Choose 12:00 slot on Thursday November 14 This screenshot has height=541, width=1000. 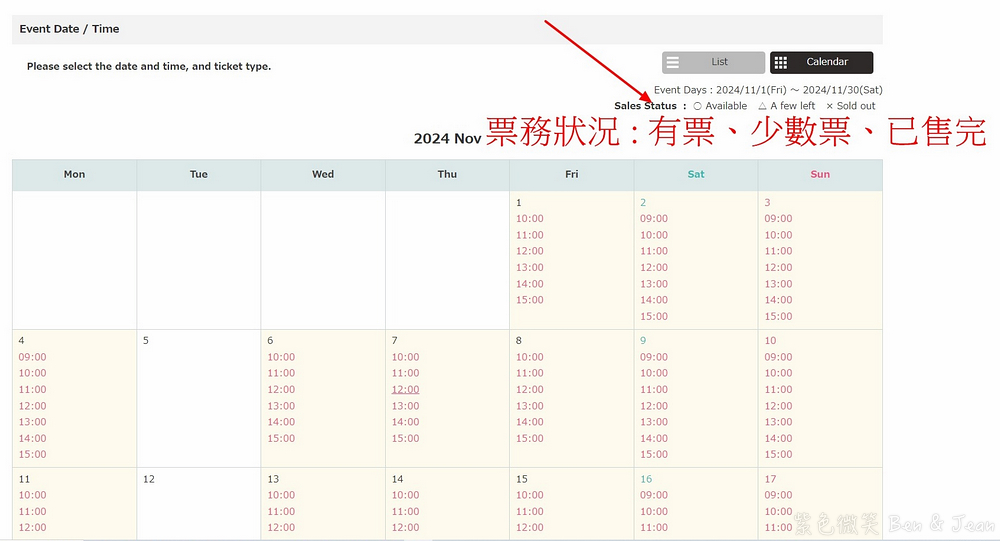[x=405, y=527]
